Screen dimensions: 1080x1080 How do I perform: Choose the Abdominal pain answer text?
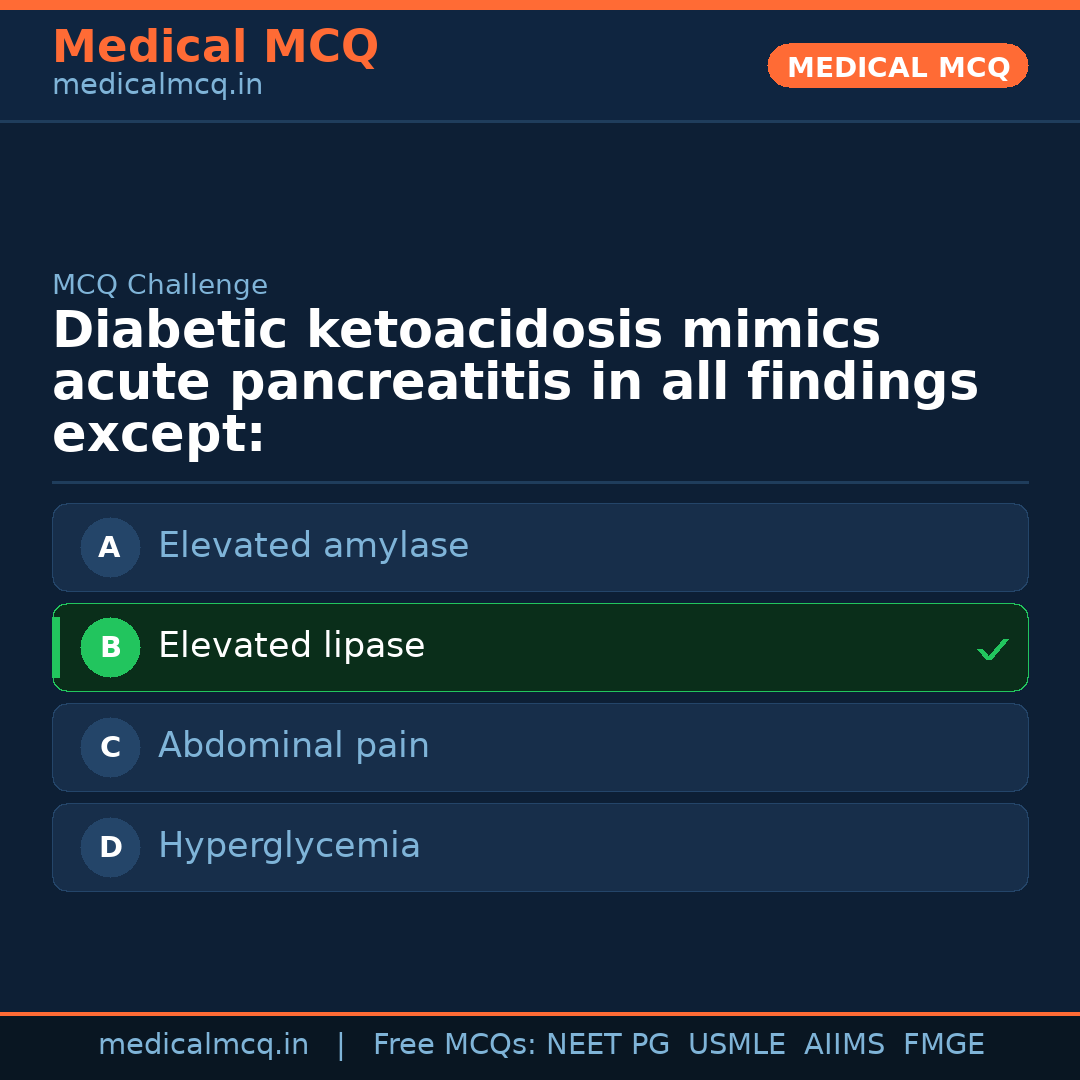pos(293,746)
